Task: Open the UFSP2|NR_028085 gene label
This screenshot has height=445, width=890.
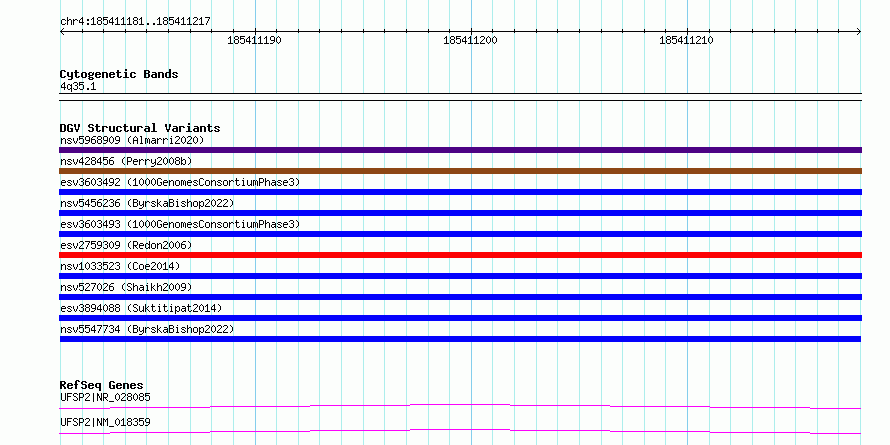Action: pyautogui.click(x=105, y=397)
